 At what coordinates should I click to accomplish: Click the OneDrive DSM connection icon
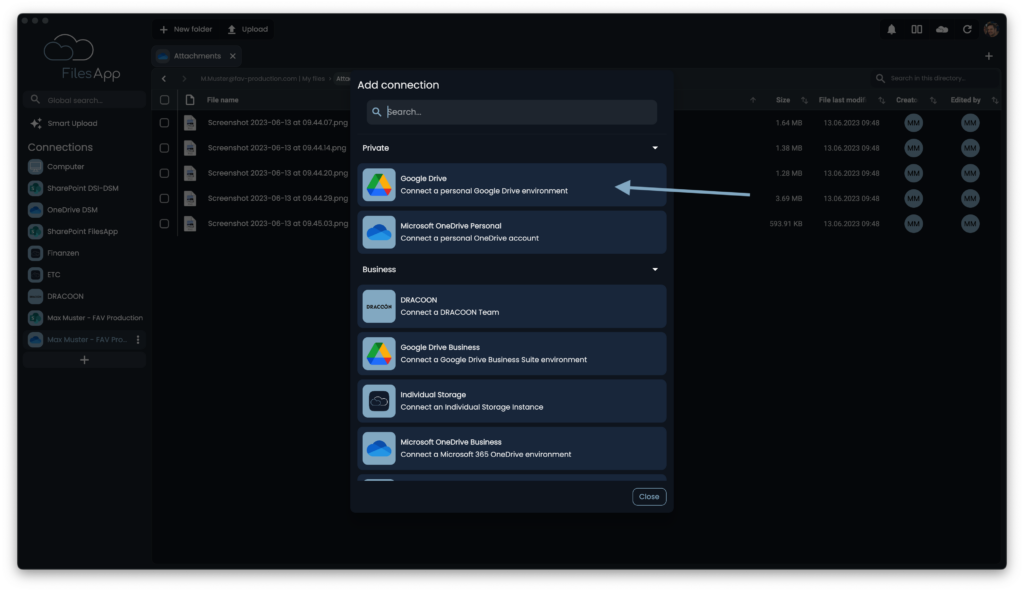[x=35, y=210]
